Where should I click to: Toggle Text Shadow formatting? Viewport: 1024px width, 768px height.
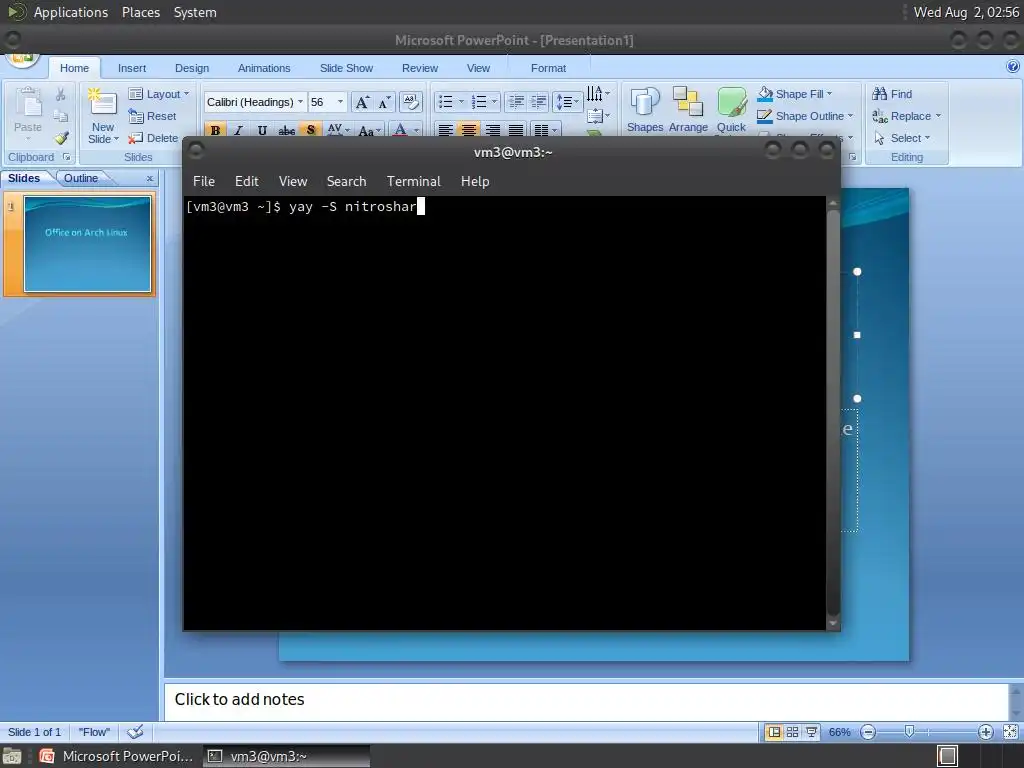[311, 130]
